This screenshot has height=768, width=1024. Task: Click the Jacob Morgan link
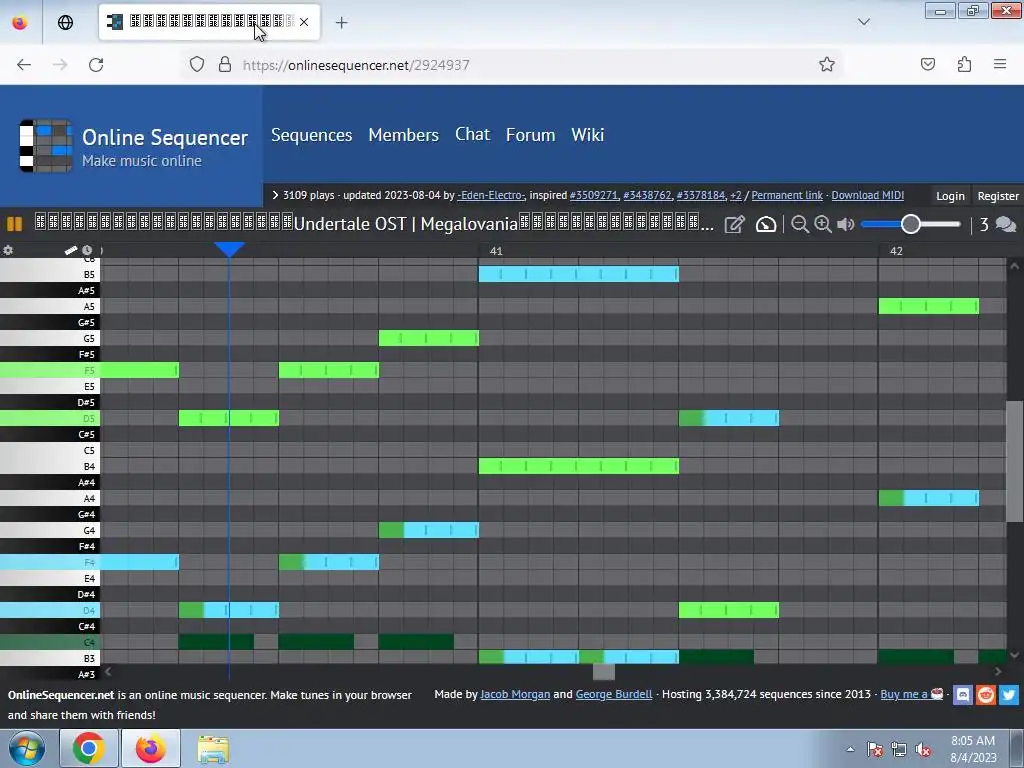click(515, 694)
